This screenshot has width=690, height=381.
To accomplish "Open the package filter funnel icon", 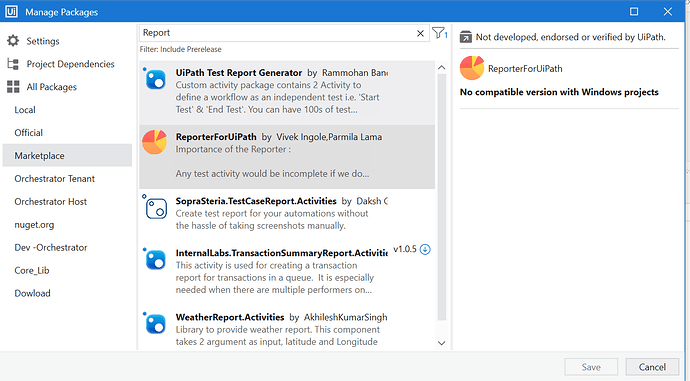I will (x=439, y=33).
